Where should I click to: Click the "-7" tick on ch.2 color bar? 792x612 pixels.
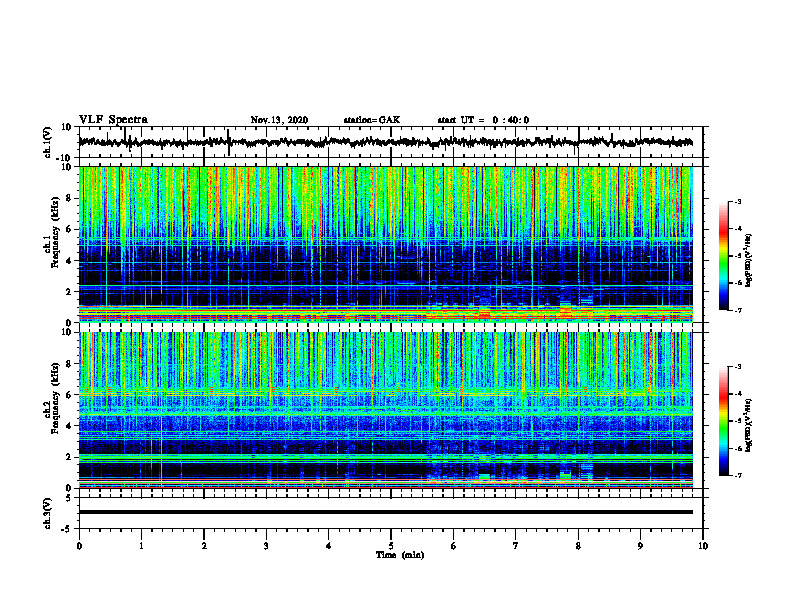[x=738, y=475]
